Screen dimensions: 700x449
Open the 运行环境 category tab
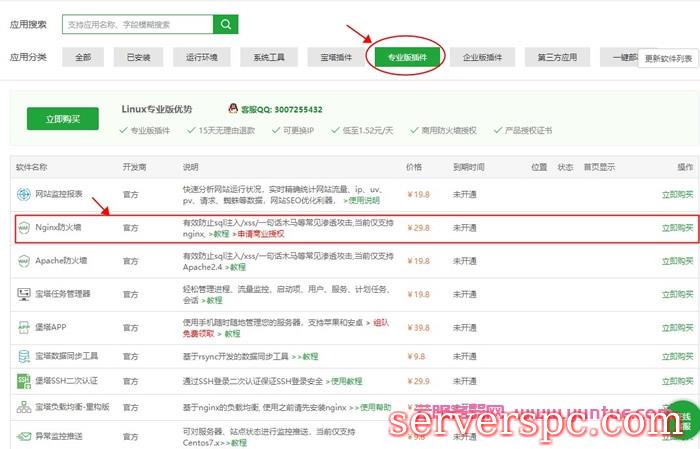196,58
